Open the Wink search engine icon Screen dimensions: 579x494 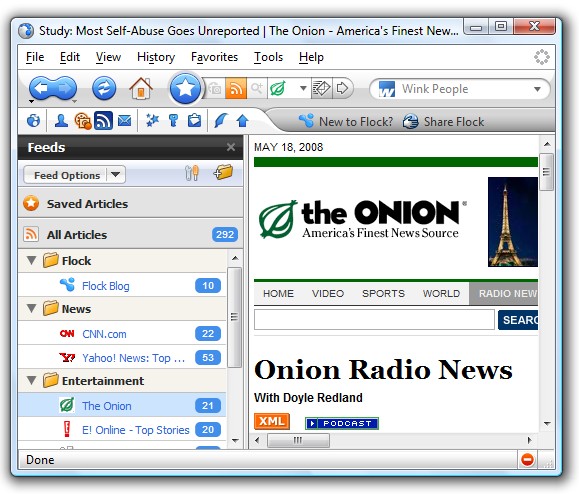[x=386, y=89]
